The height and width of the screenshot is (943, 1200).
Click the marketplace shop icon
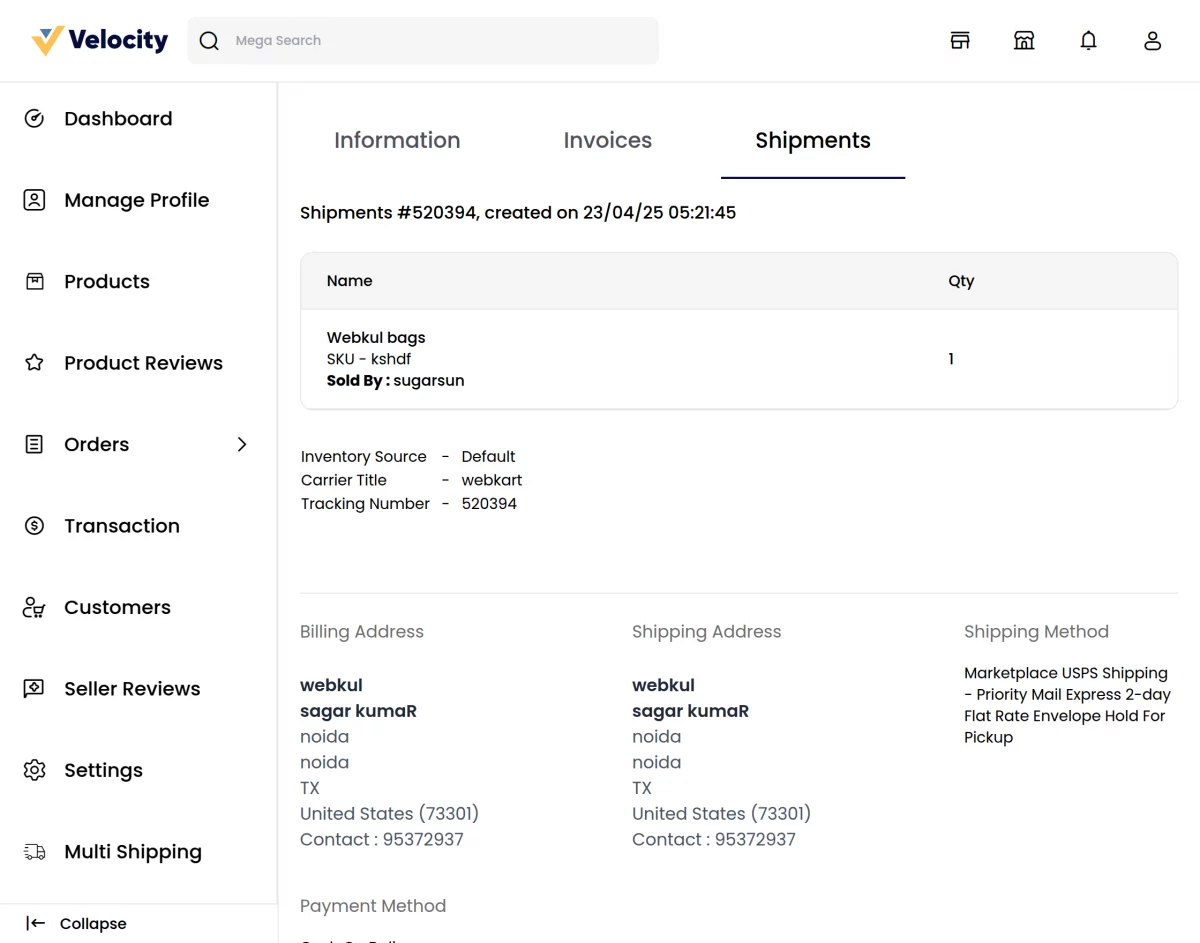1024,40
